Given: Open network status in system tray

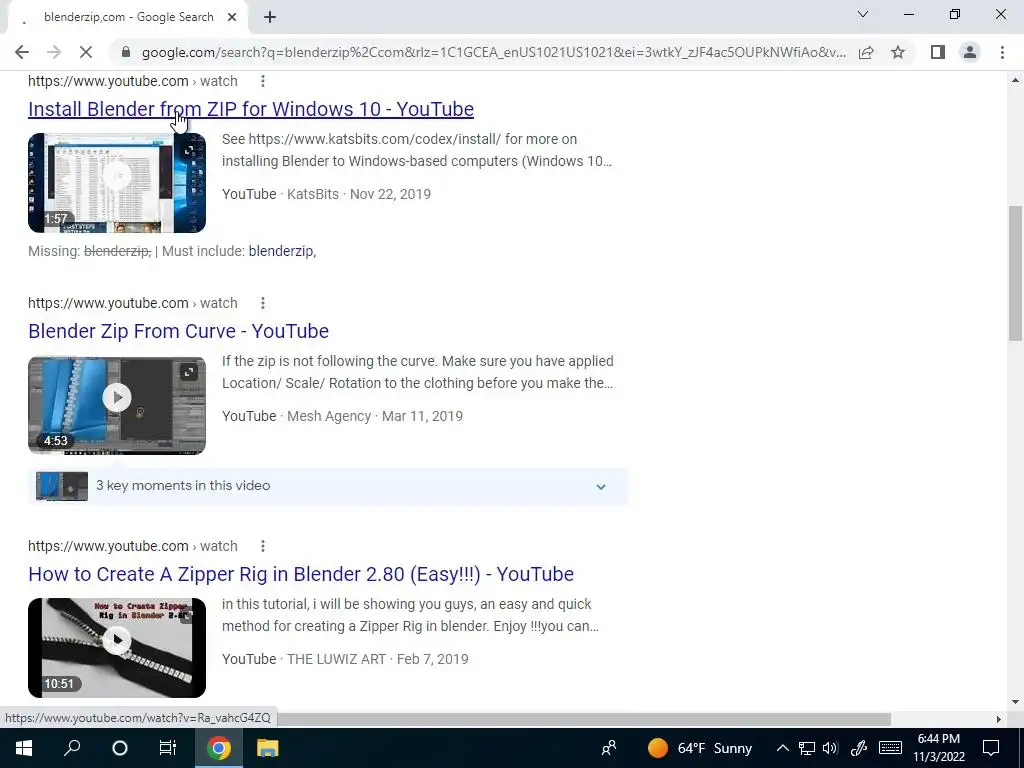Looking at the screenshot, I should [807, 748].
